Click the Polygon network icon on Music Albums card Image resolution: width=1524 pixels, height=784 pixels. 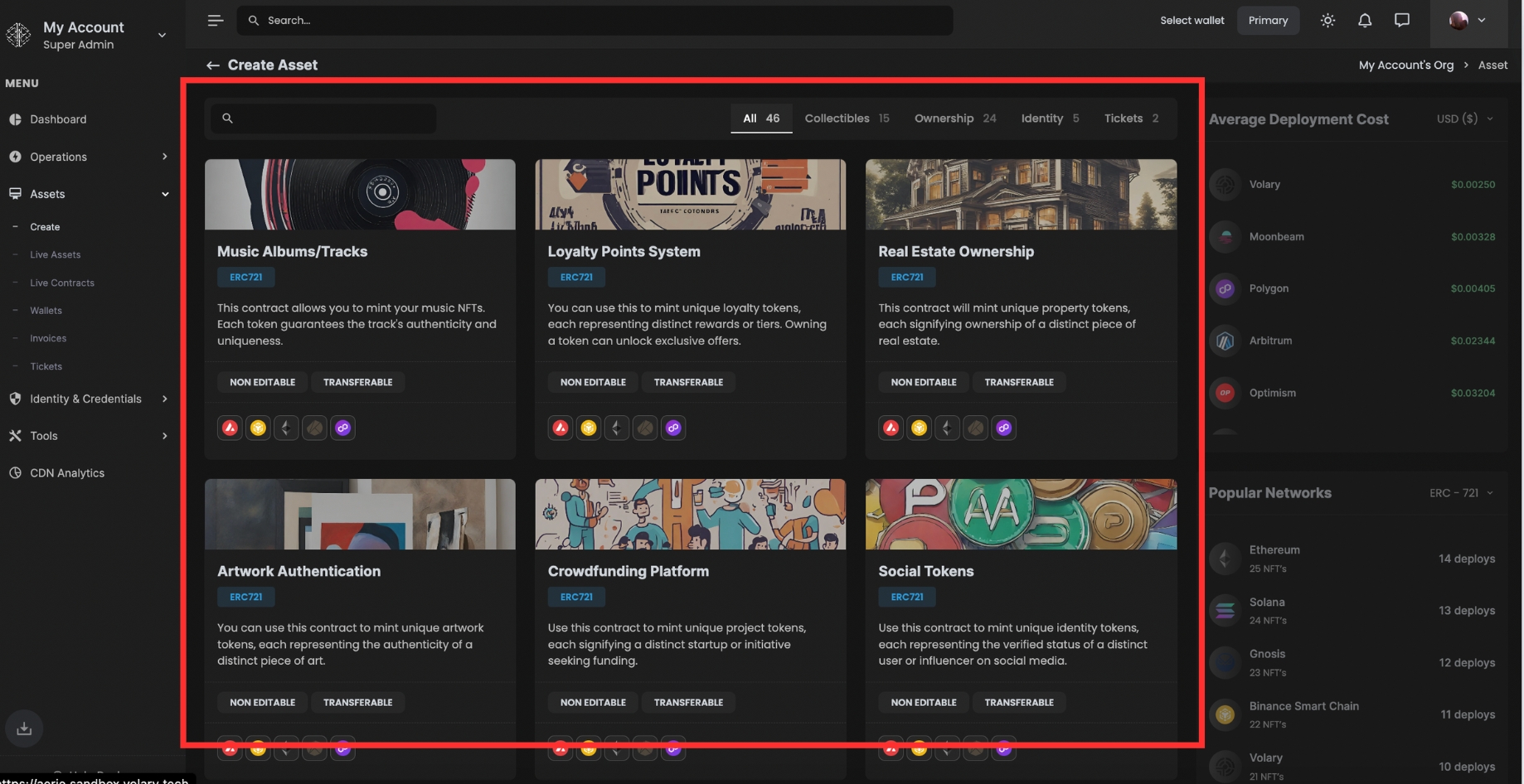tap(342, 428)
